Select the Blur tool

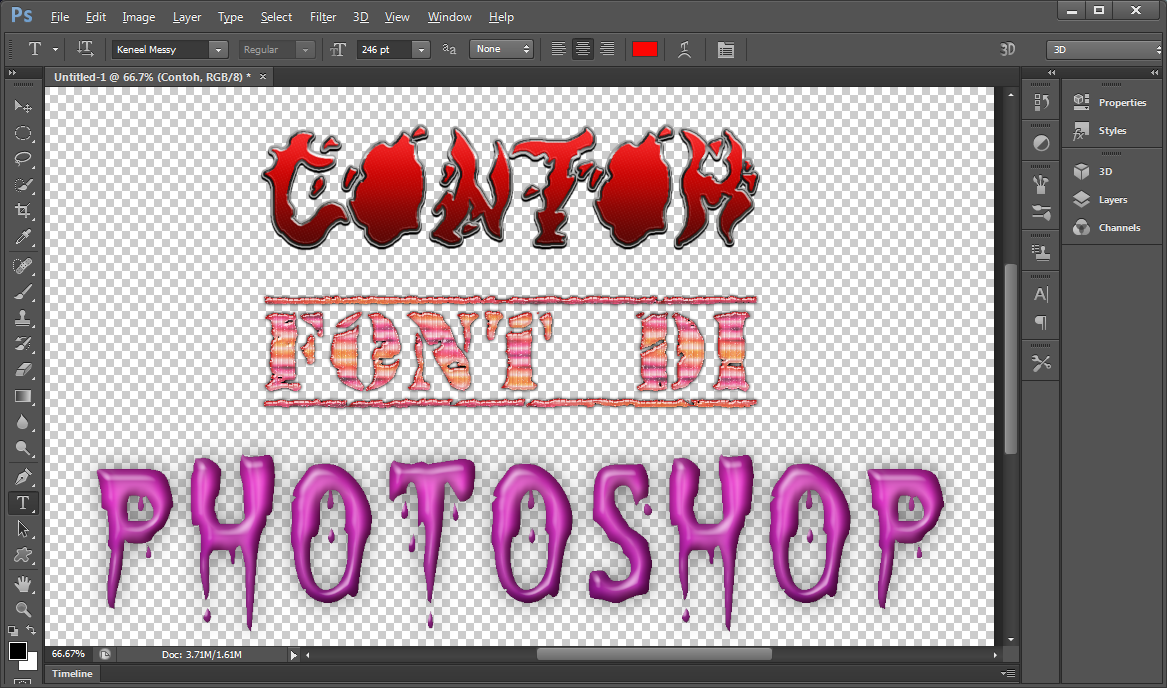pyautogui.click(x=23, y=422)
